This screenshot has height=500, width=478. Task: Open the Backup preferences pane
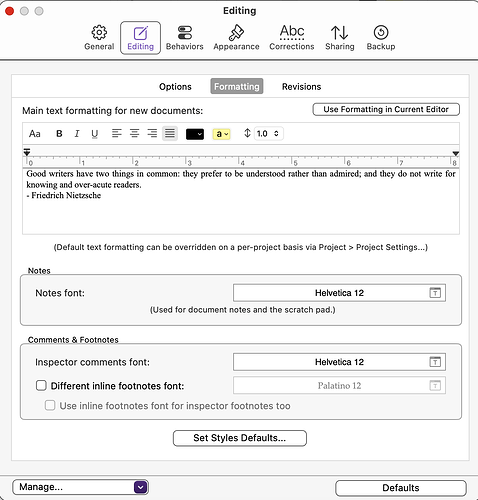pyautogui.click(x=381, y=38)
